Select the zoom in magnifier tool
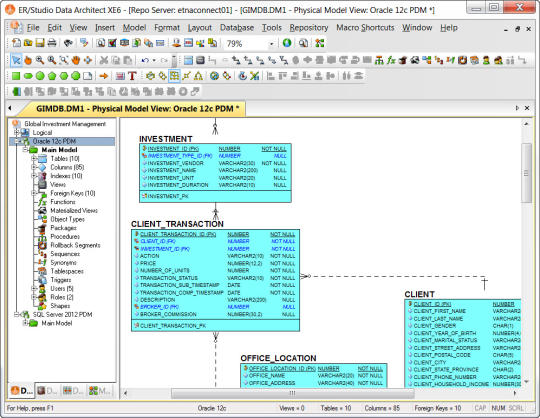 pos(40,60)
